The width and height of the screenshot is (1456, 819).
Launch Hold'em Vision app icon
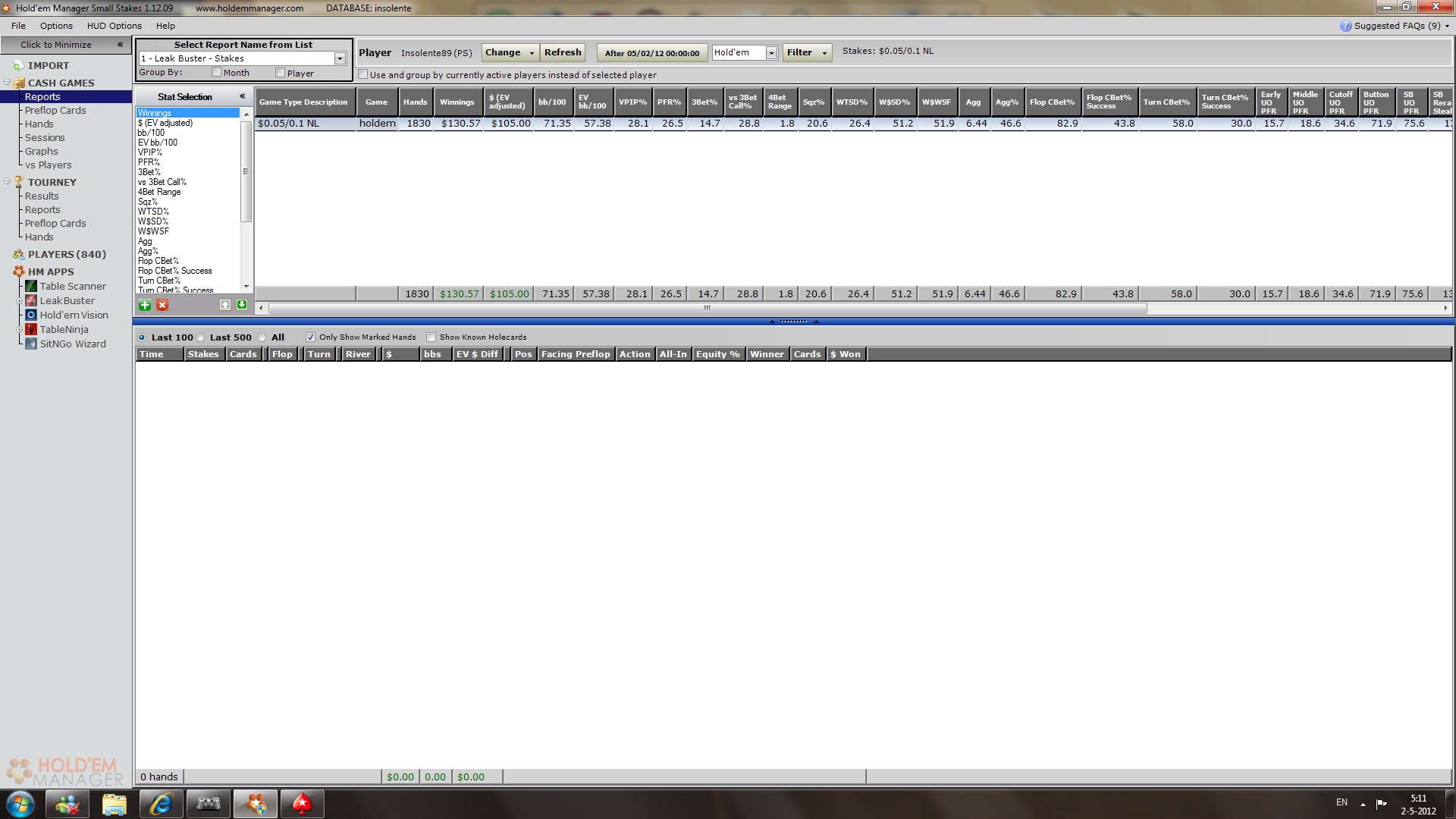point(31,315)
